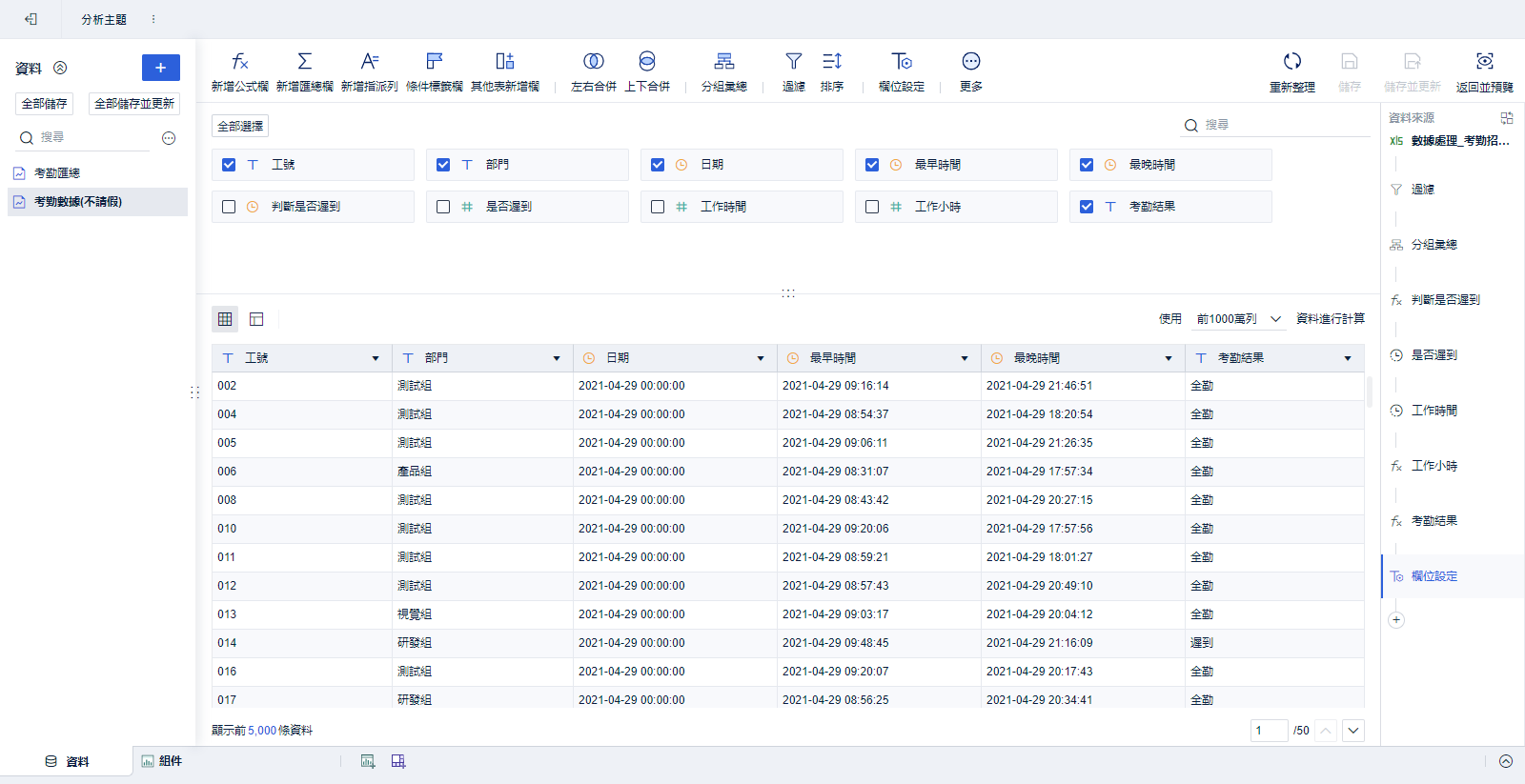1525x784 pixels.
Task: Click the 新增公式欄 formula icon
Action: (x=239, y=62)
